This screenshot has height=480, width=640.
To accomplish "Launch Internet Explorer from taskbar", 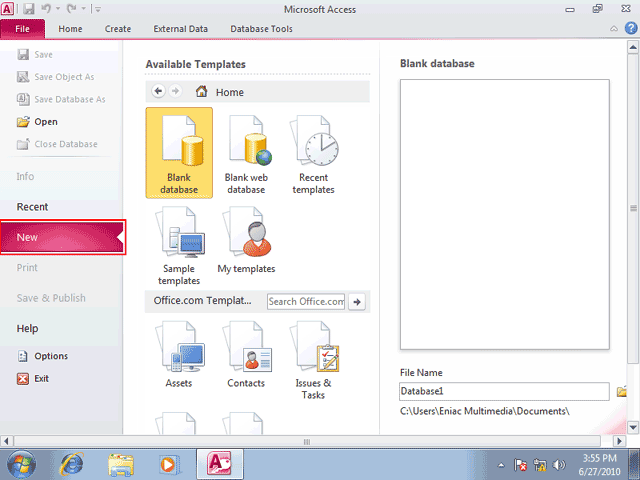I will tap(72, 464).
